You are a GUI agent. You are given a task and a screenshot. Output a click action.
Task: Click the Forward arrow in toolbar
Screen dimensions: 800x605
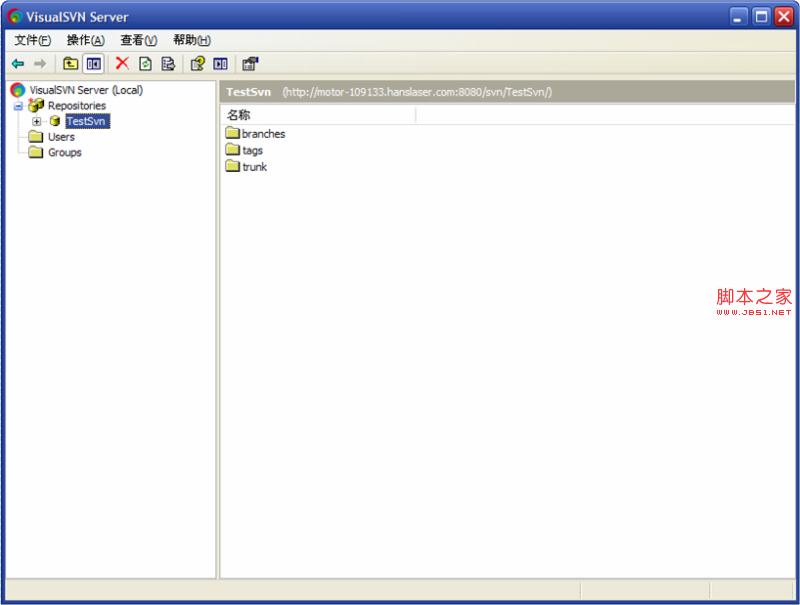coord(40,64)
